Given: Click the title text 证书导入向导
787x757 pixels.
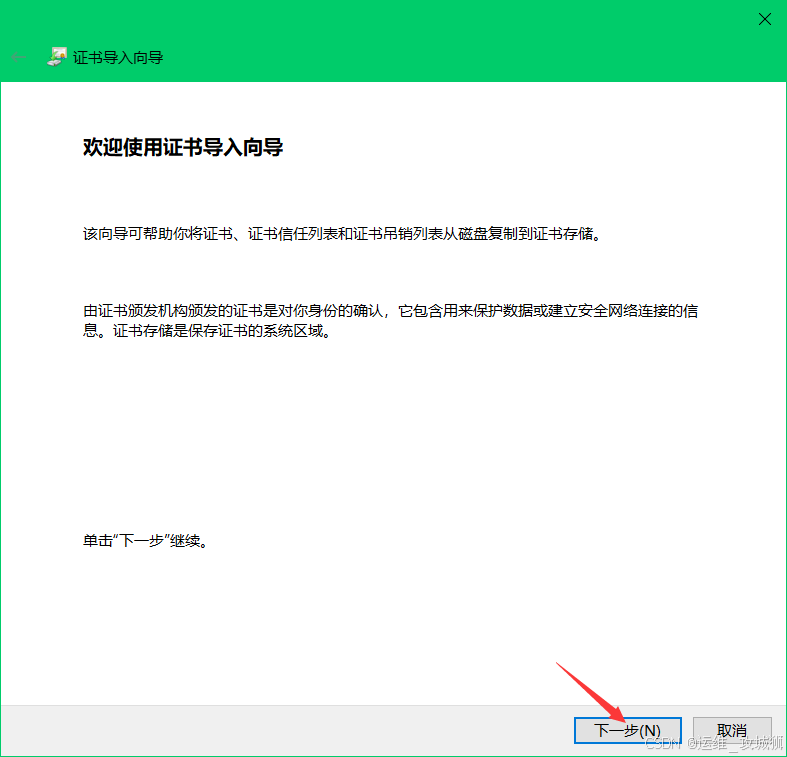Looking at the screenshot, I should click(x=118, y=58).
